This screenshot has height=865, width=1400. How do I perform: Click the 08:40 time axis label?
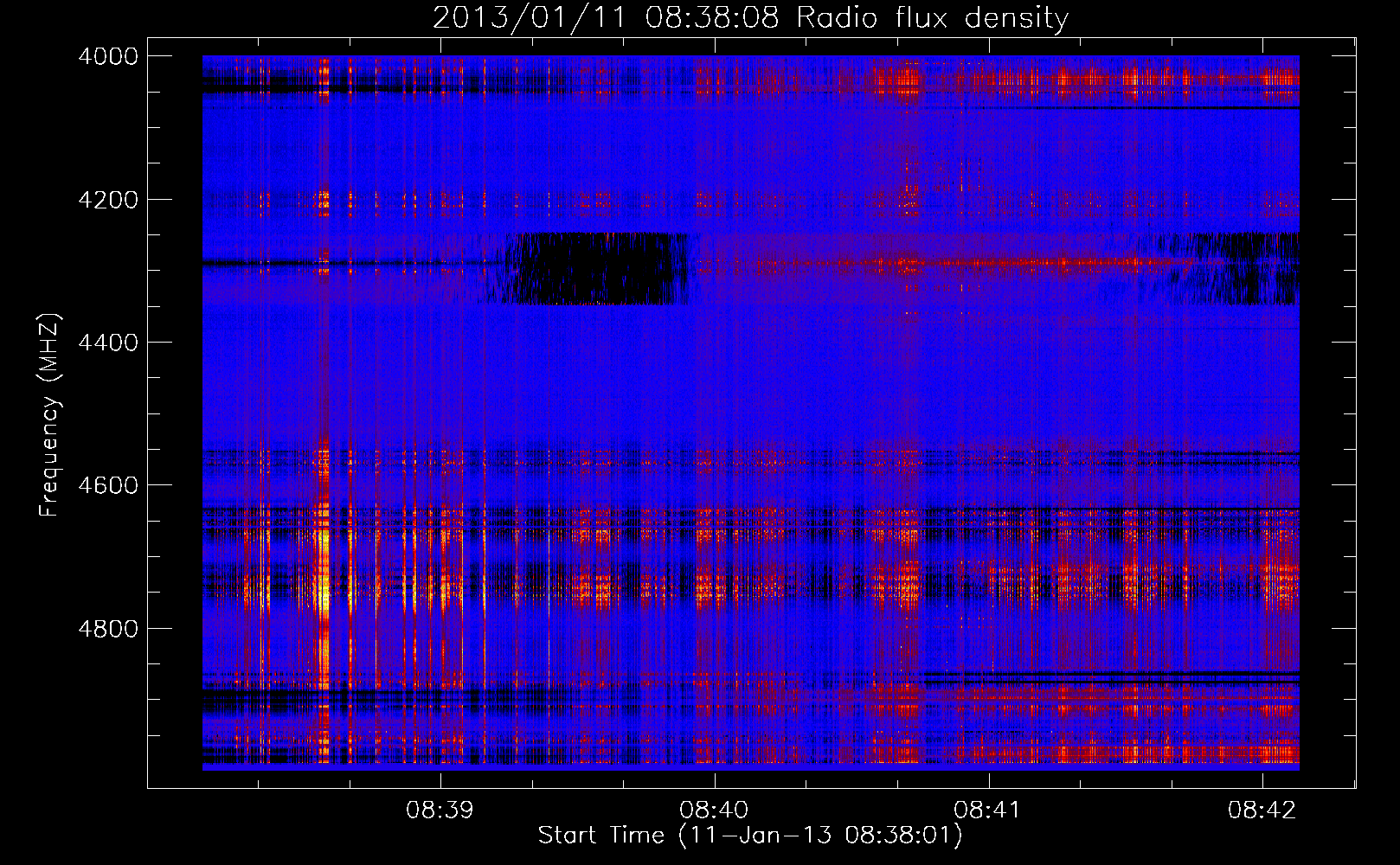click(714, 810)
